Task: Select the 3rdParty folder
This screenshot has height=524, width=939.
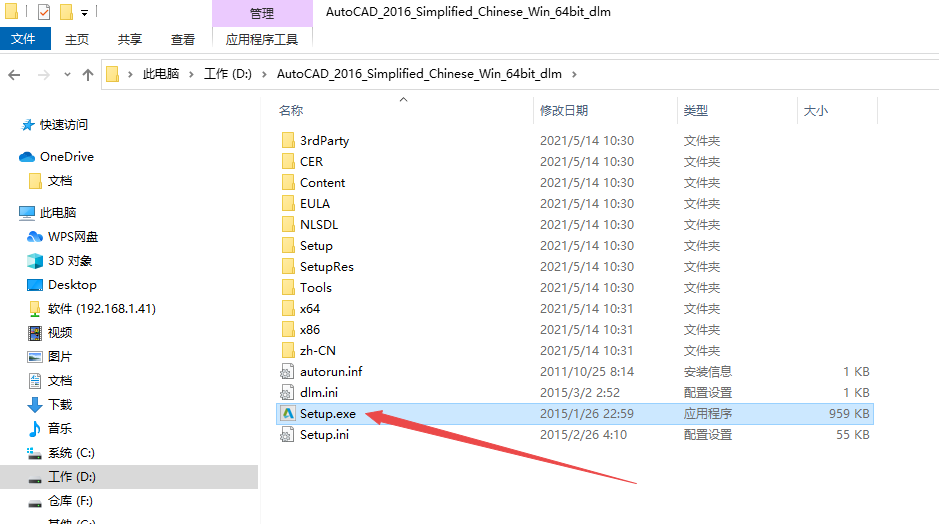Action: tap(324, 141)
